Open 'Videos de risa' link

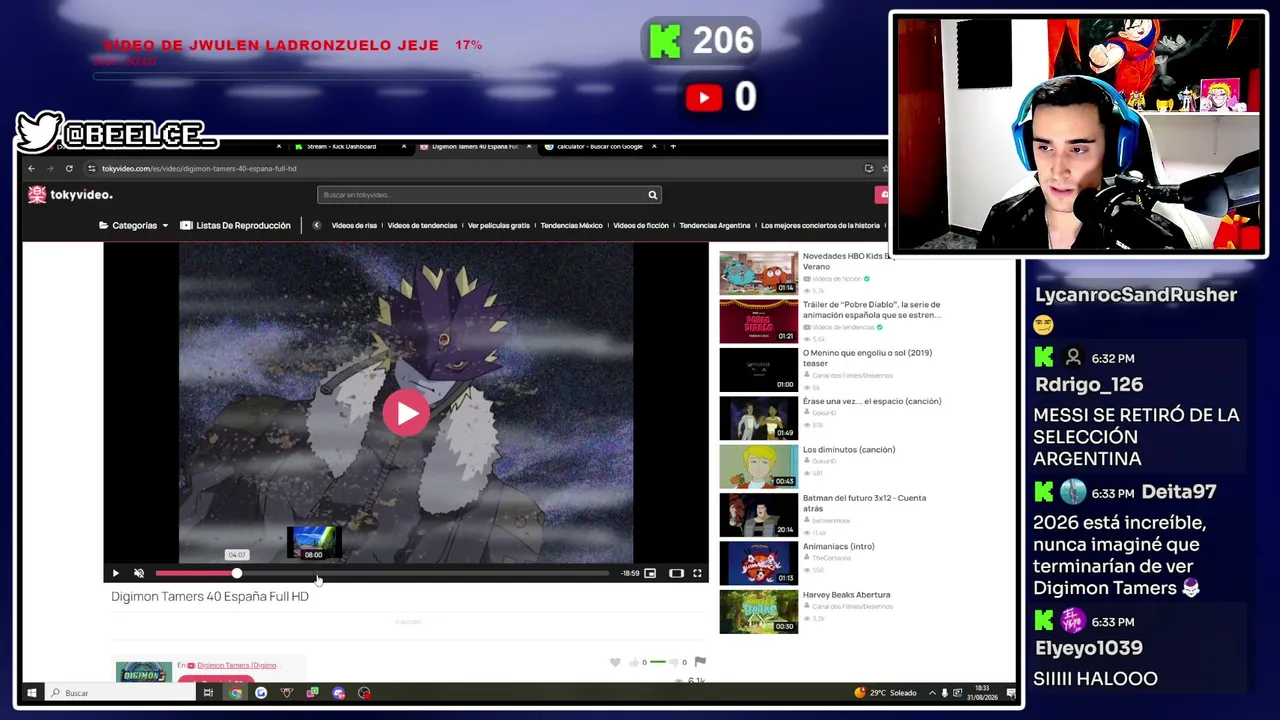click(x=354, y=226)
